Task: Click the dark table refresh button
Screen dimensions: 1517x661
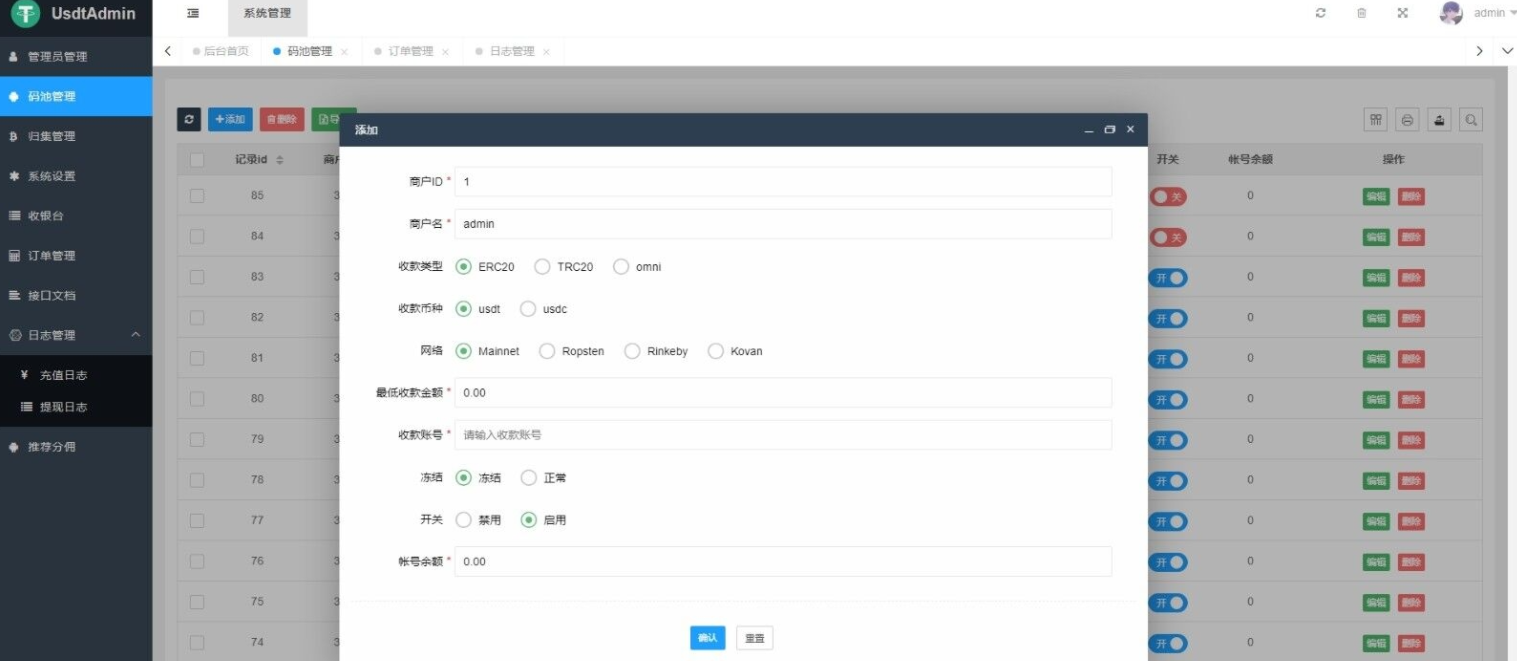Action: pyautogui.click(x=189, y=119)
